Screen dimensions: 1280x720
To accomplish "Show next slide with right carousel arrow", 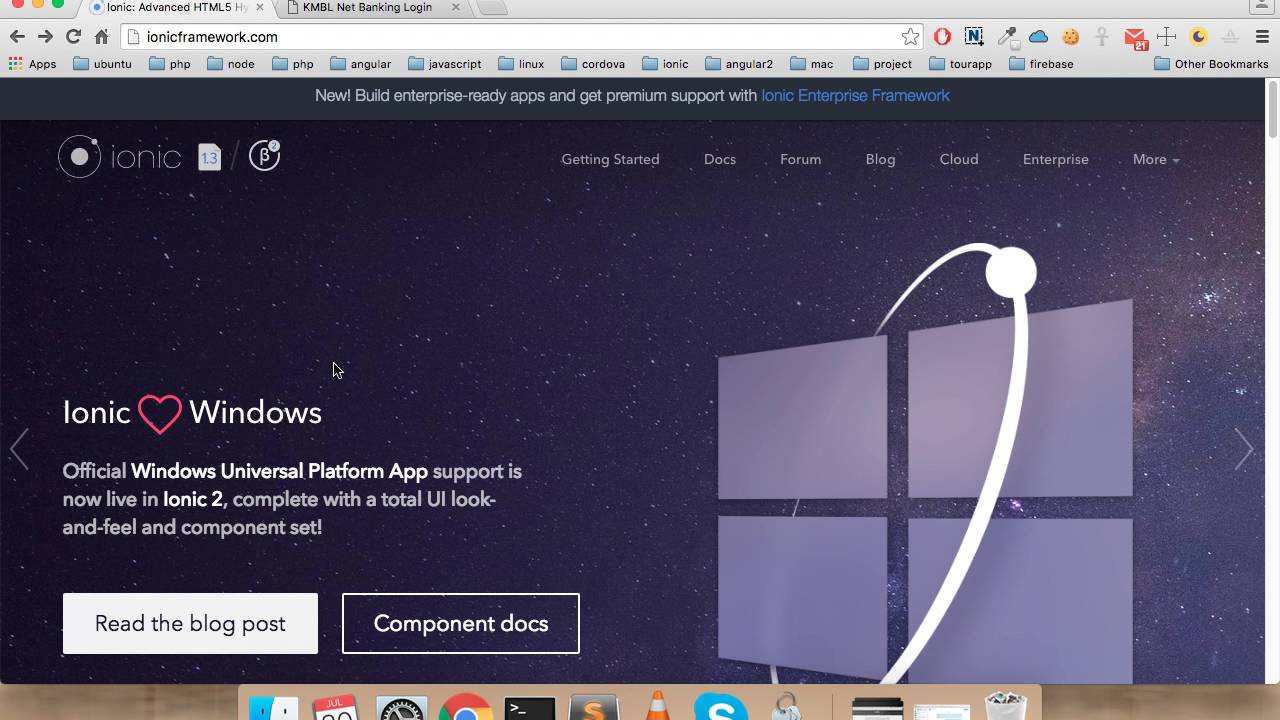I will click(x=1243, y=449).
